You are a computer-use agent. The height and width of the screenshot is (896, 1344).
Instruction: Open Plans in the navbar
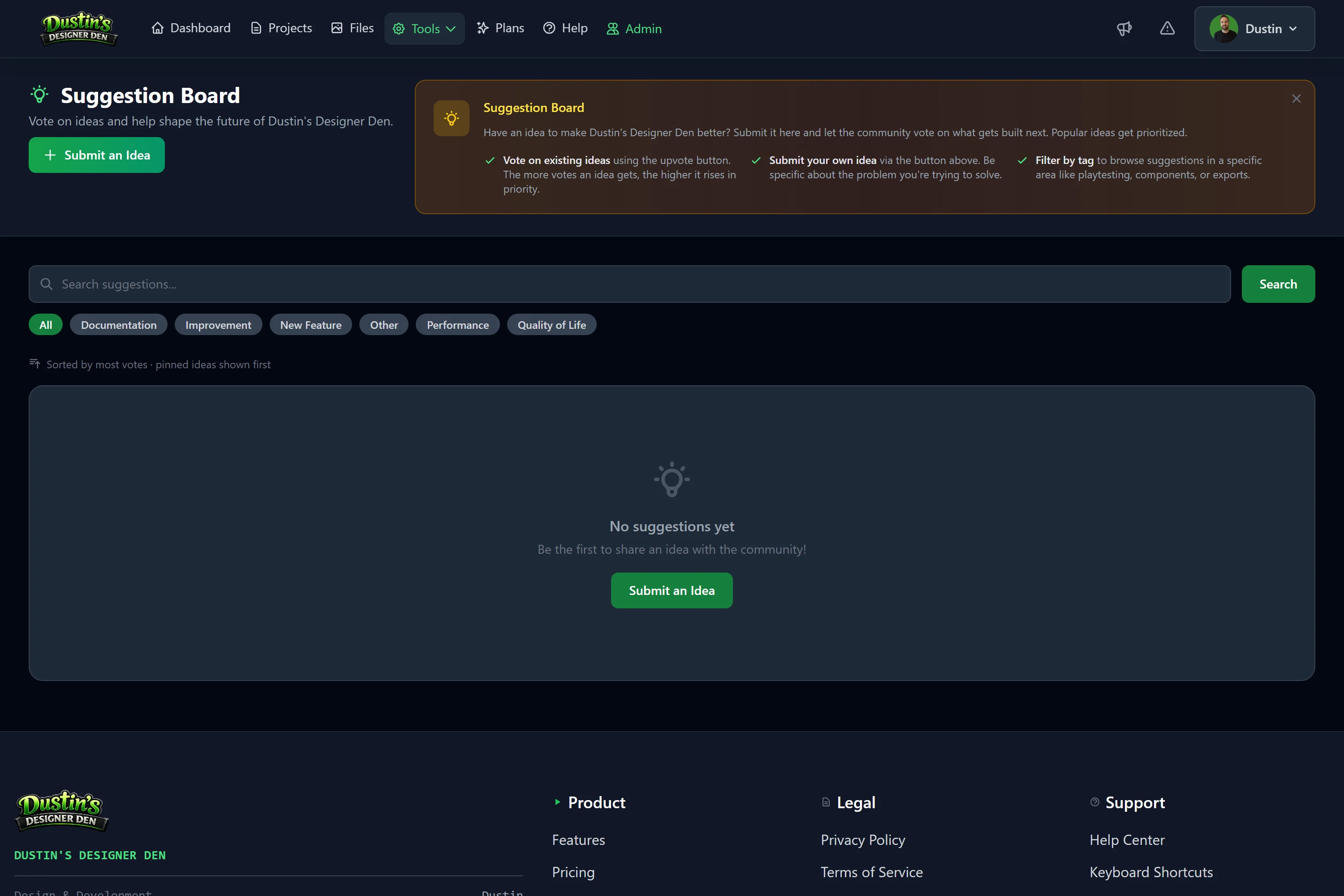tap(500, 28)
